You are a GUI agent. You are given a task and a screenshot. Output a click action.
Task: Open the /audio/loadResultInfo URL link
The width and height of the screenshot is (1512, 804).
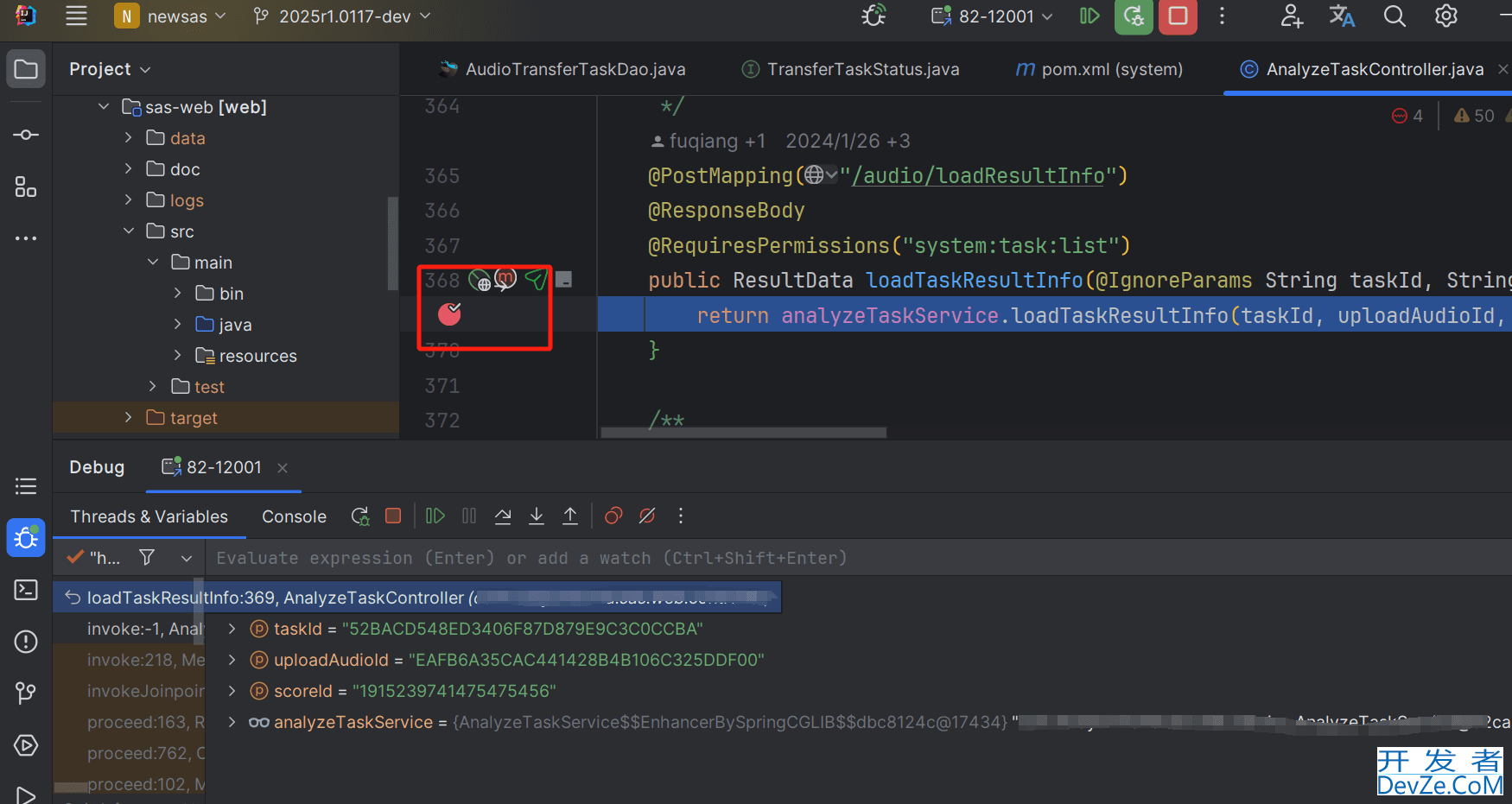[x=978, y=176]
